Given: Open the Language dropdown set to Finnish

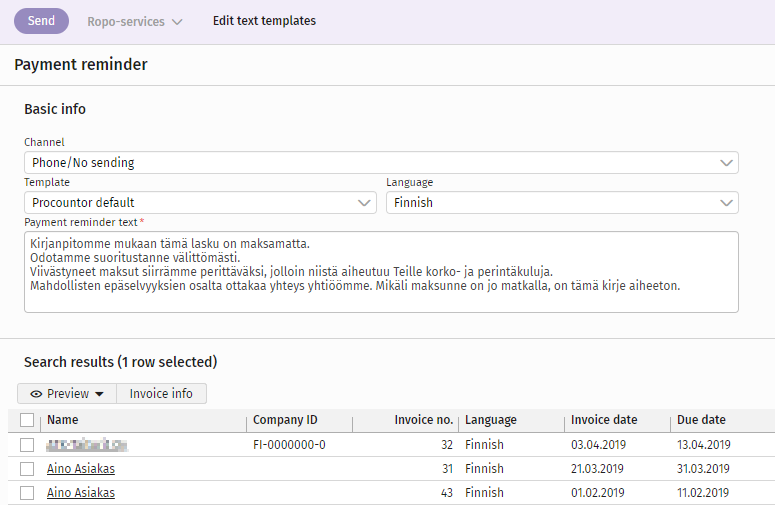Looking at the screenshot, I should tap(562, 203).
